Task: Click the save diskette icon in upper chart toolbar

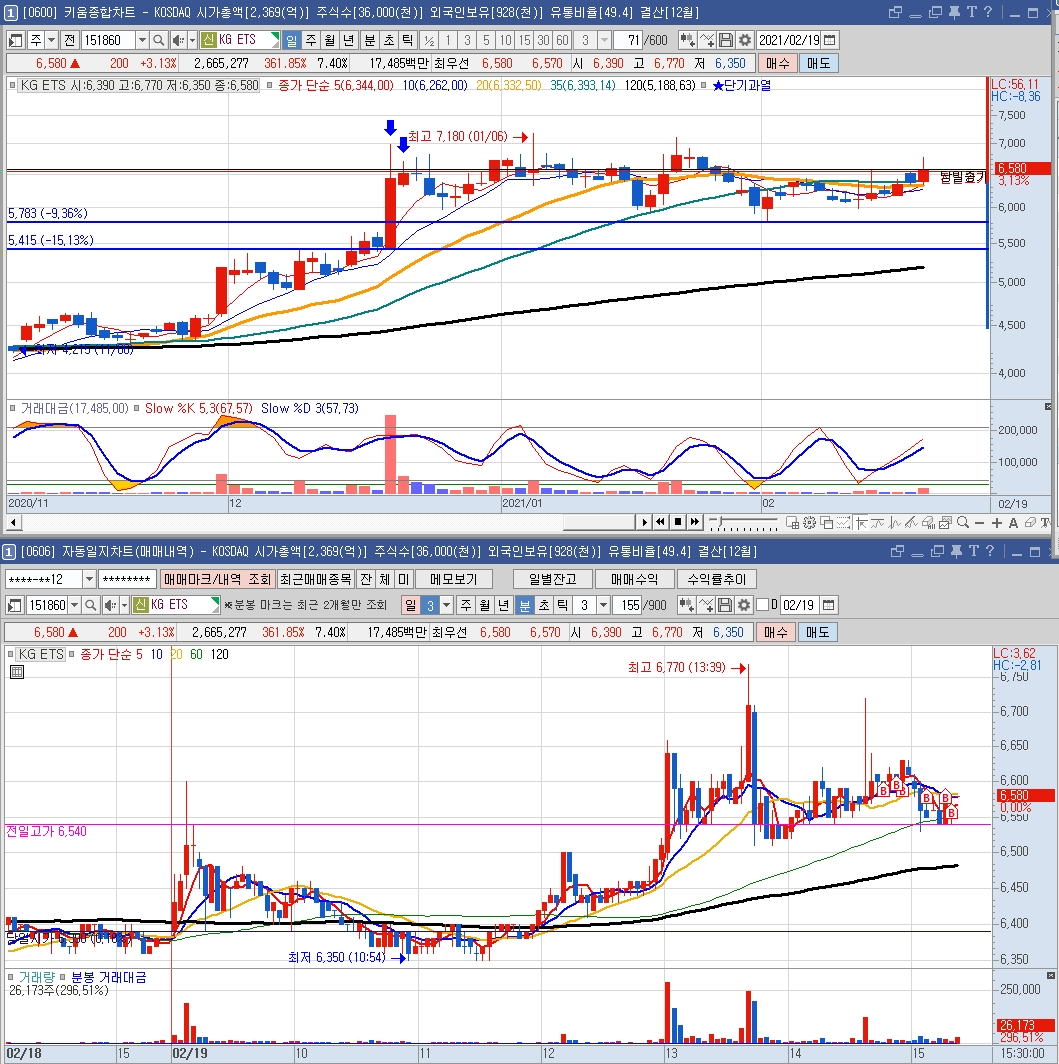Action: coord(726,40)
